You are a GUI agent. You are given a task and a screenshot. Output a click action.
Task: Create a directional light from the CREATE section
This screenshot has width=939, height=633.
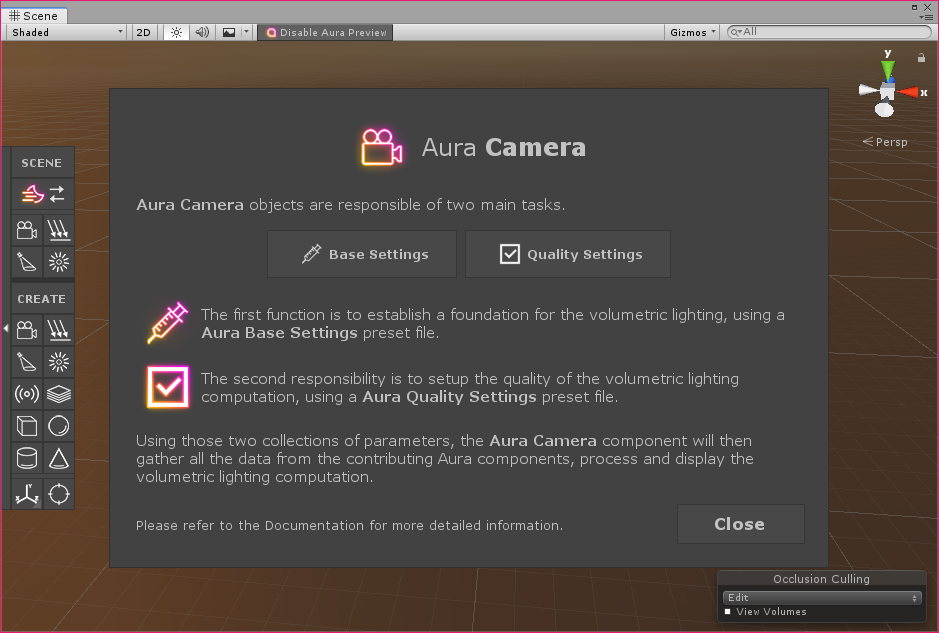tap(59, 330)
